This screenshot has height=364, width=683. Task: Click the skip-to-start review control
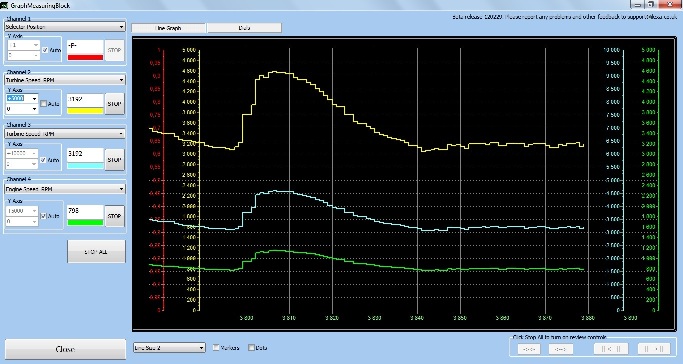point(611,349)
